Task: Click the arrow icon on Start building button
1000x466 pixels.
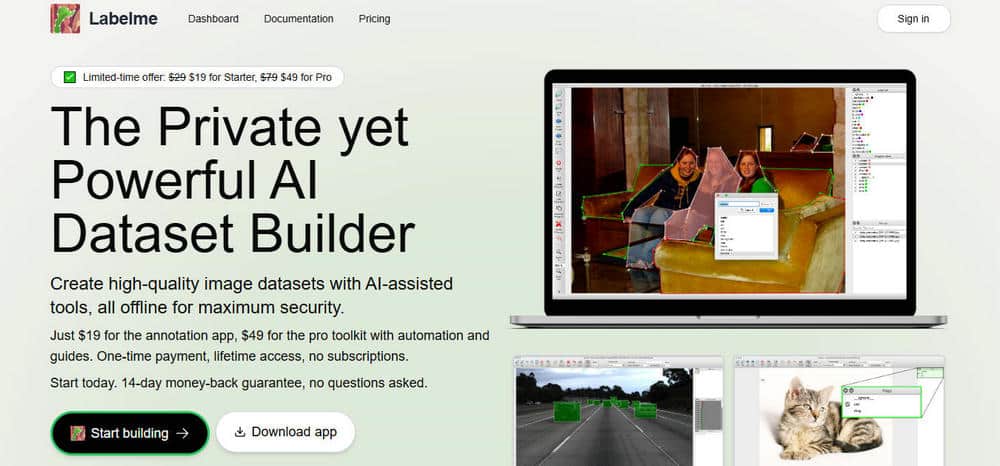Action: 183,433
